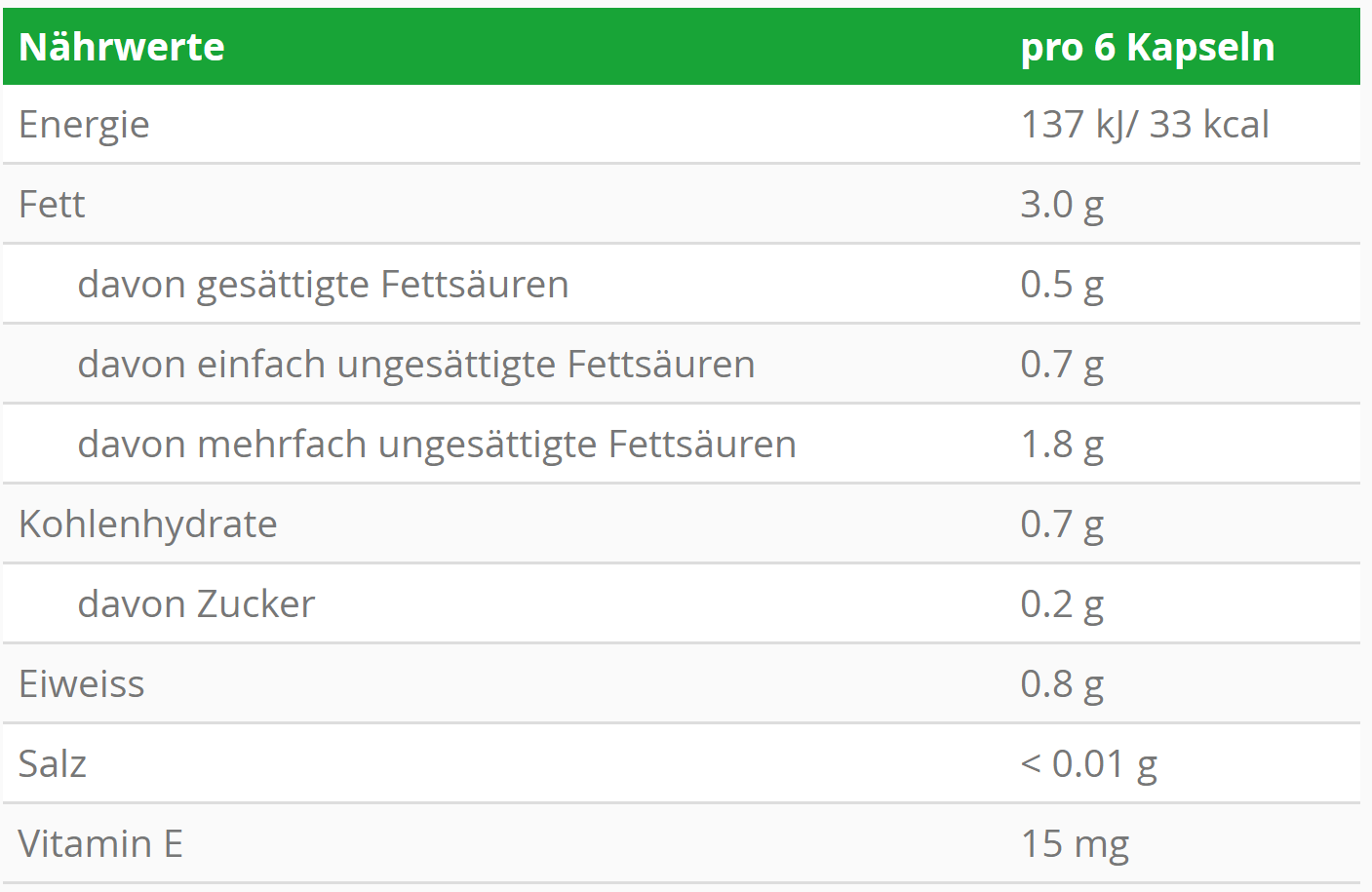Select the Eiweiss row label
Viewport: 1372px width, 892px height.
pos(82,684)
